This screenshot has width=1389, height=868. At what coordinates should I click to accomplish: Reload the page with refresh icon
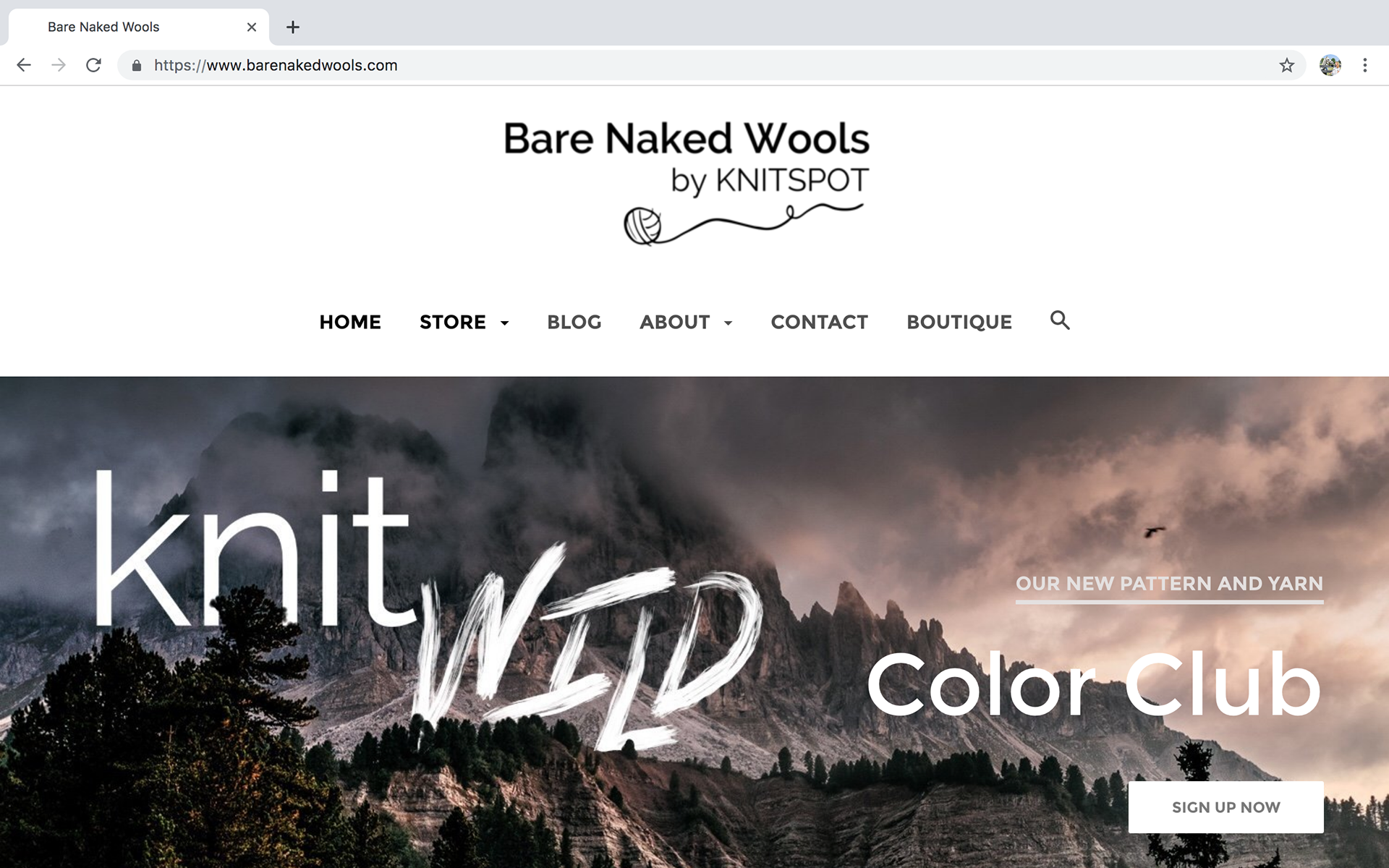pyautogui.click(x=93, y=65)
